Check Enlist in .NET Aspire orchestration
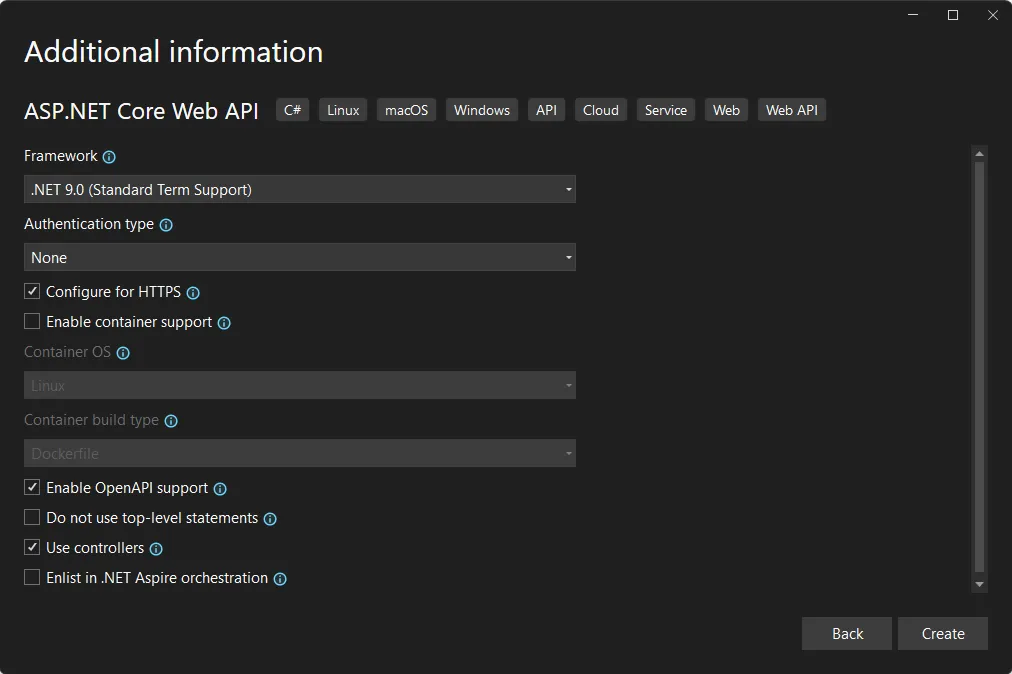This screenshot has width=1012, height=674. [31, 577]
